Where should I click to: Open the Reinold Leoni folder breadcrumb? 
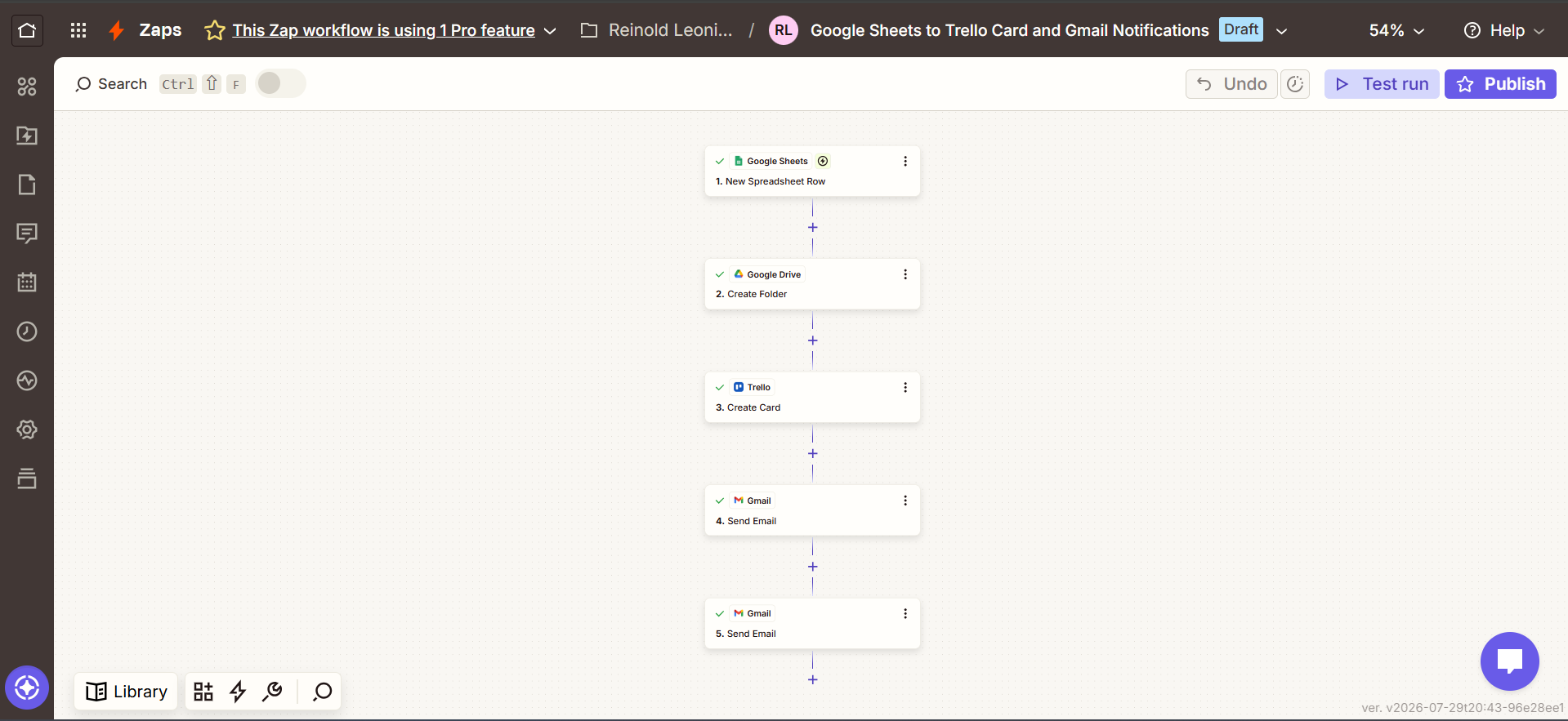pyautogui.click(x=656, y=30)
